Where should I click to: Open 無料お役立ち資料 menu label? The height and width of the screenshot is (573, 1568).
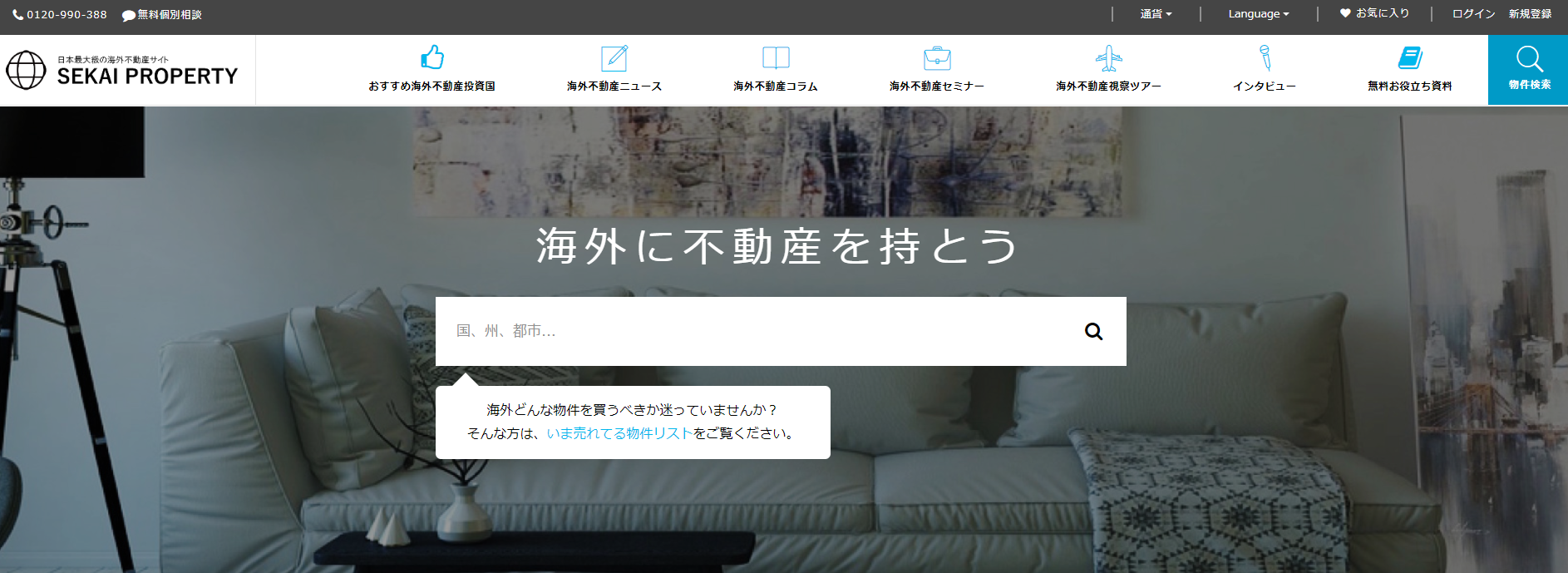(x=1410, y=86)
